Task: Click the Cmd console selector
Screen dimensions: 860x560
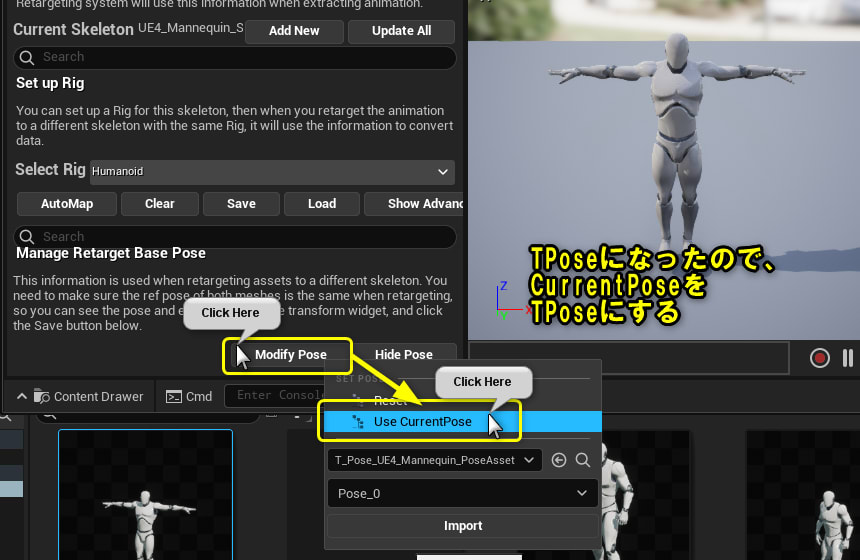Action: (189, 397)
